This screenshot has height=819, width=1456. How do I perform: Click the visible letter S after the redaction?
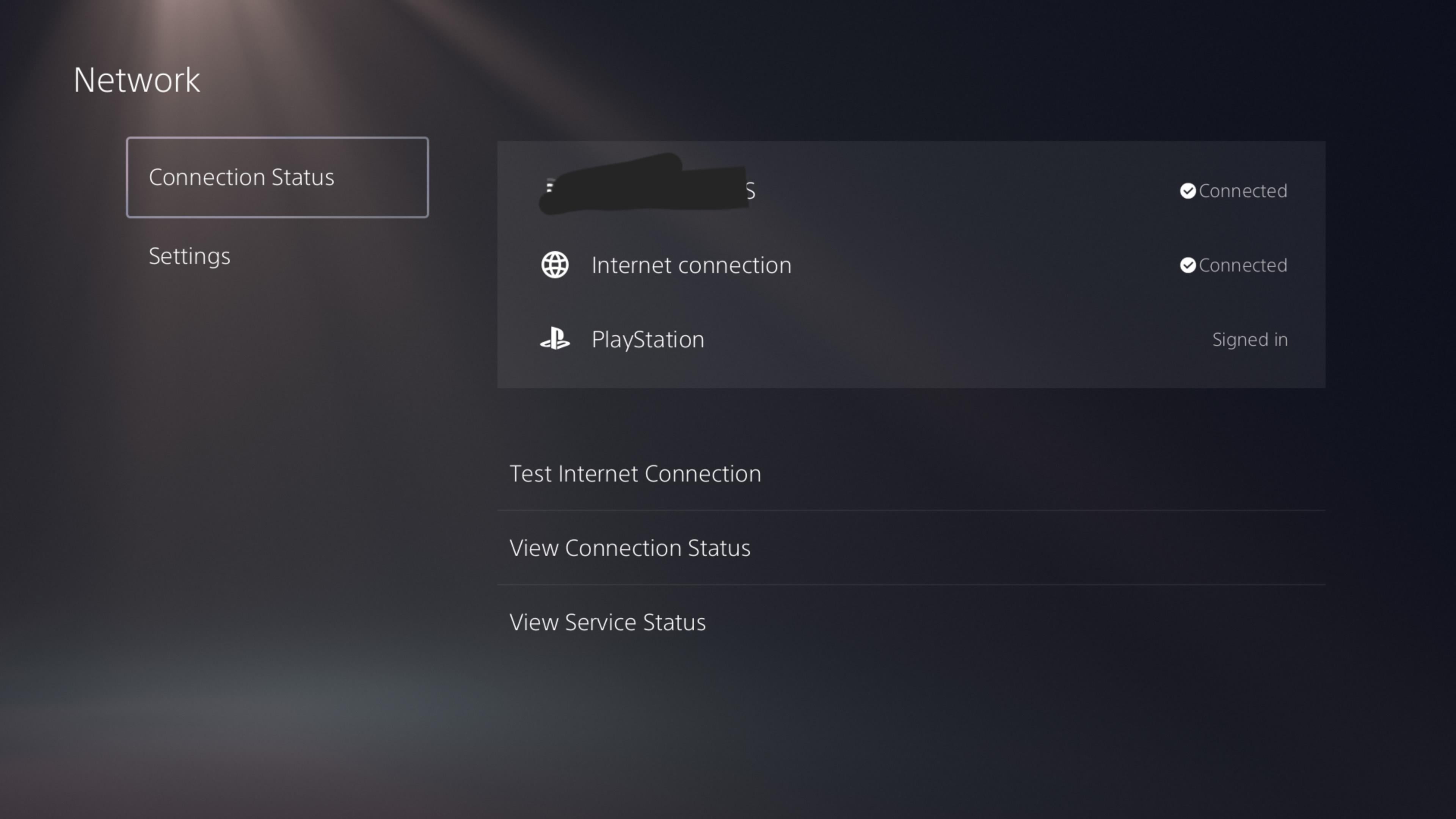(x=751, y=191)
